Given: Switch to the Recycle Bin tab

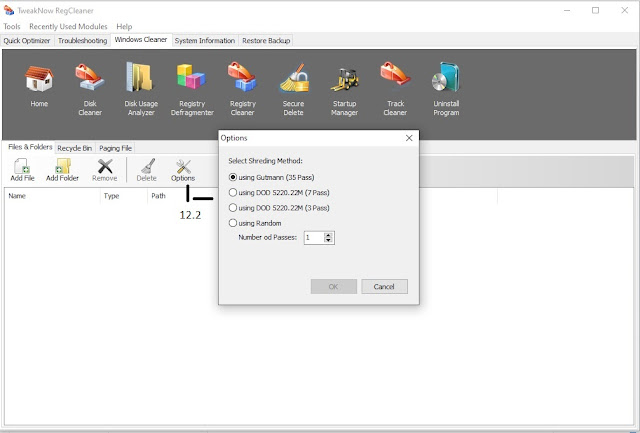Looking at the screenshot, I should click(x=75, y=148).
